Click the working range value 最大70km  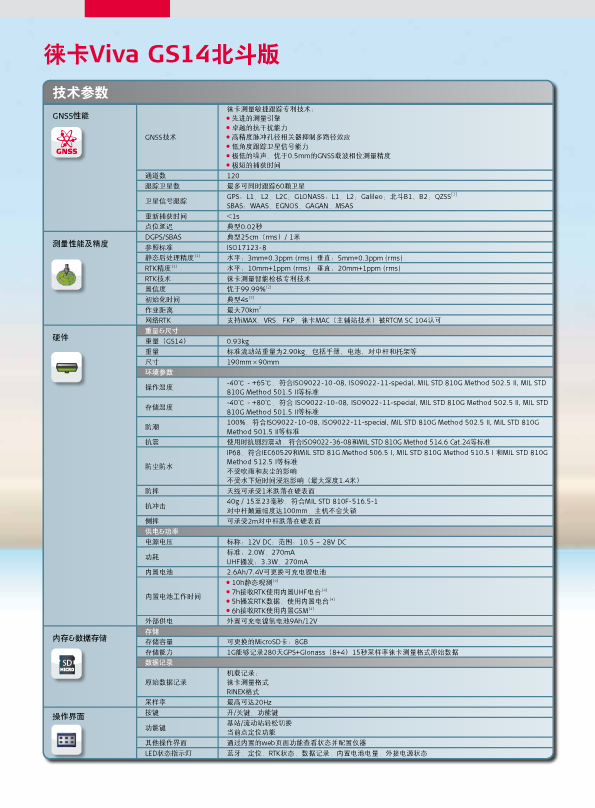[x=244, y=310]
